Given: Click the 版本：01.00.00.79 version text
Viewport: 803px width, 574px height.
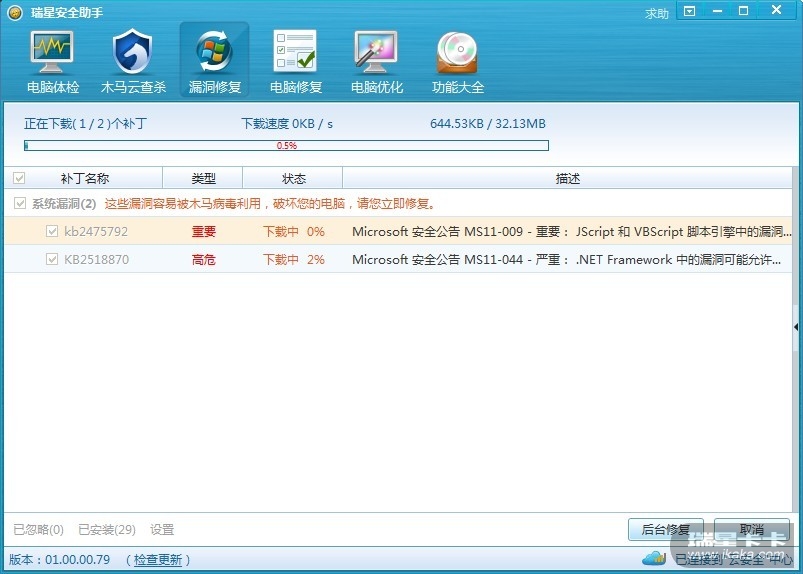Looking at the screenshot, I should click(x=59, y=560).
